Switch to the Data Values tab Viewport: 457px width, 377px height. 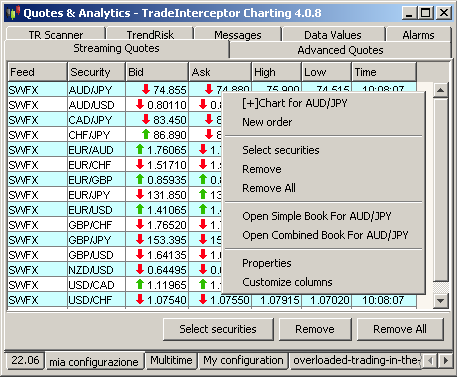[333, 34]
